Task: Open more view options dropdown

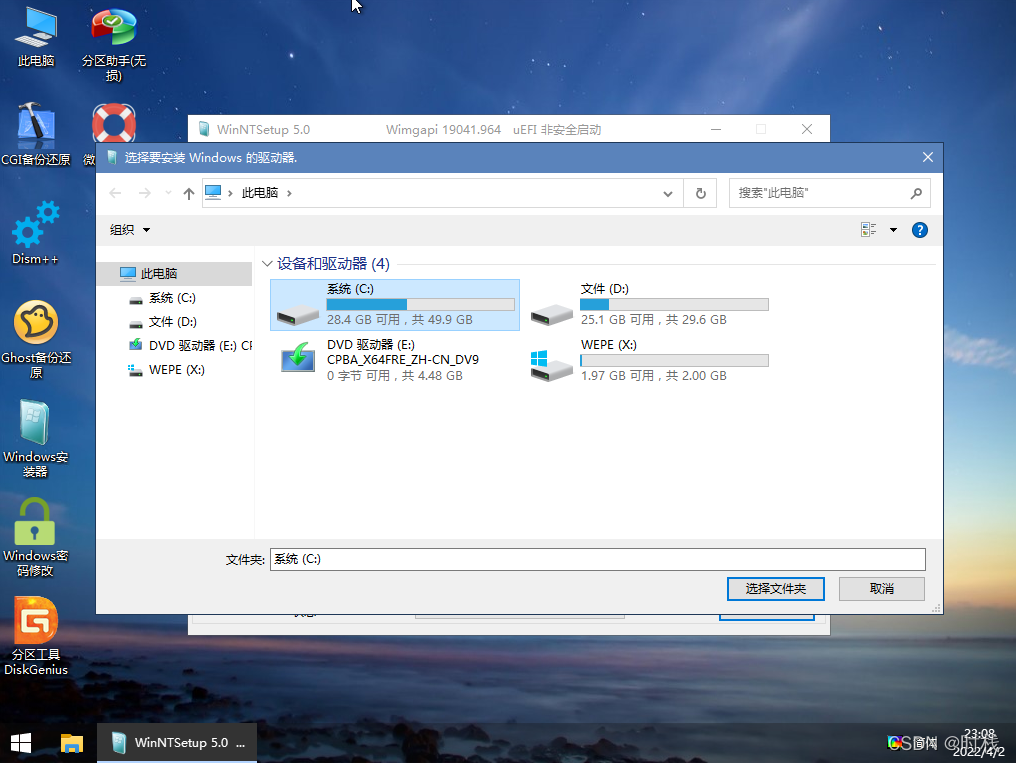Action: click(894, 230)
